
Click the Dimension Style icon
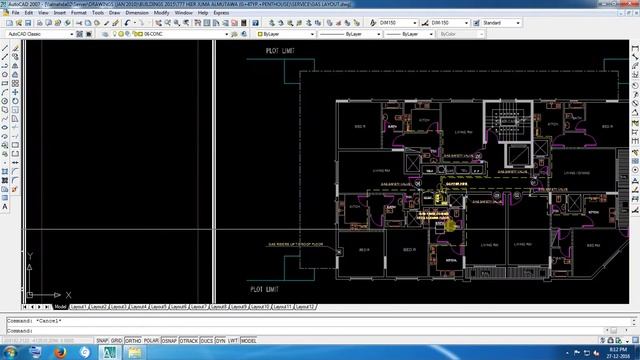coord(425,23)
